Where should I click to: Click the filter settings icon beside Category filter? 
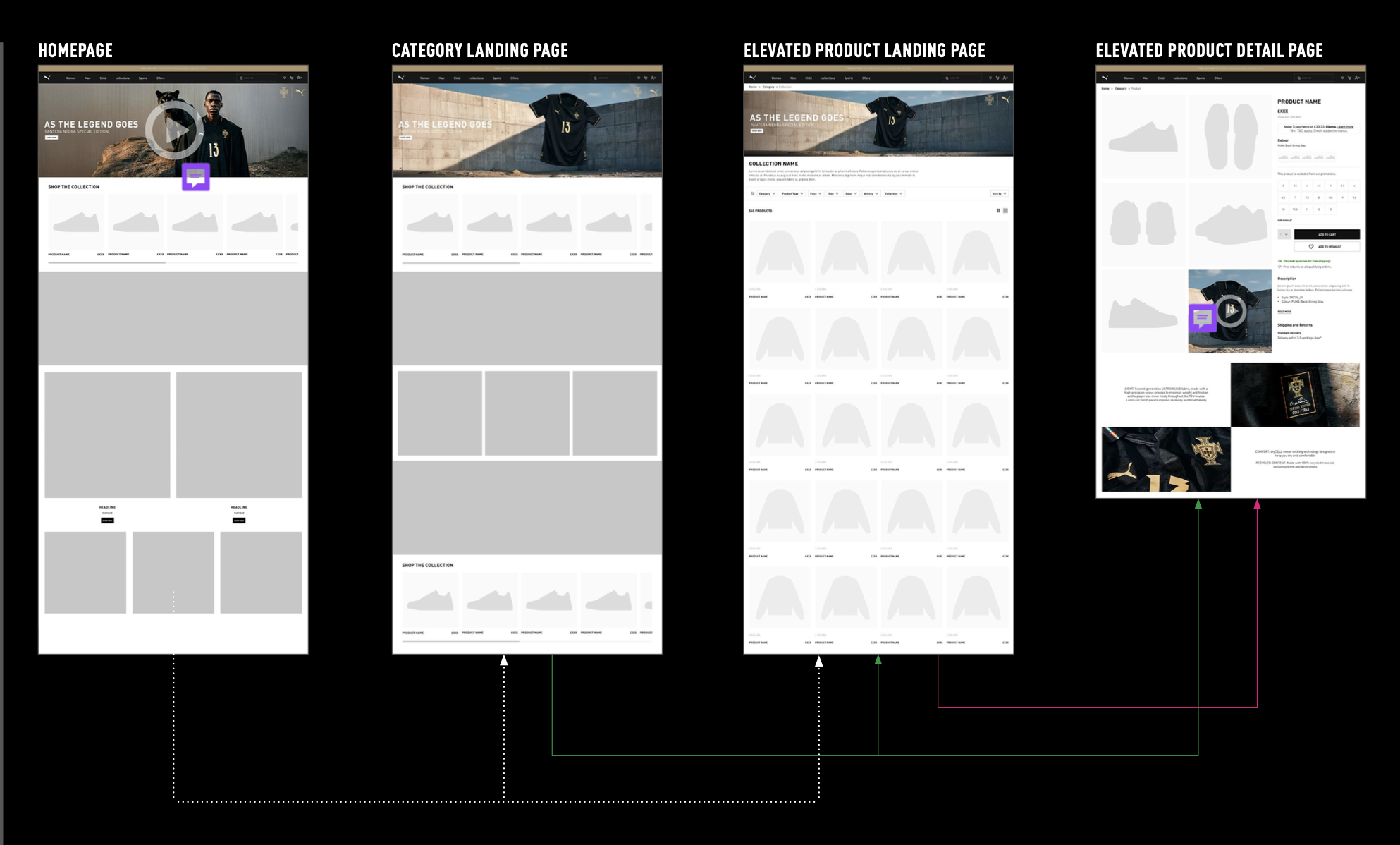click(x=752, y=193)
